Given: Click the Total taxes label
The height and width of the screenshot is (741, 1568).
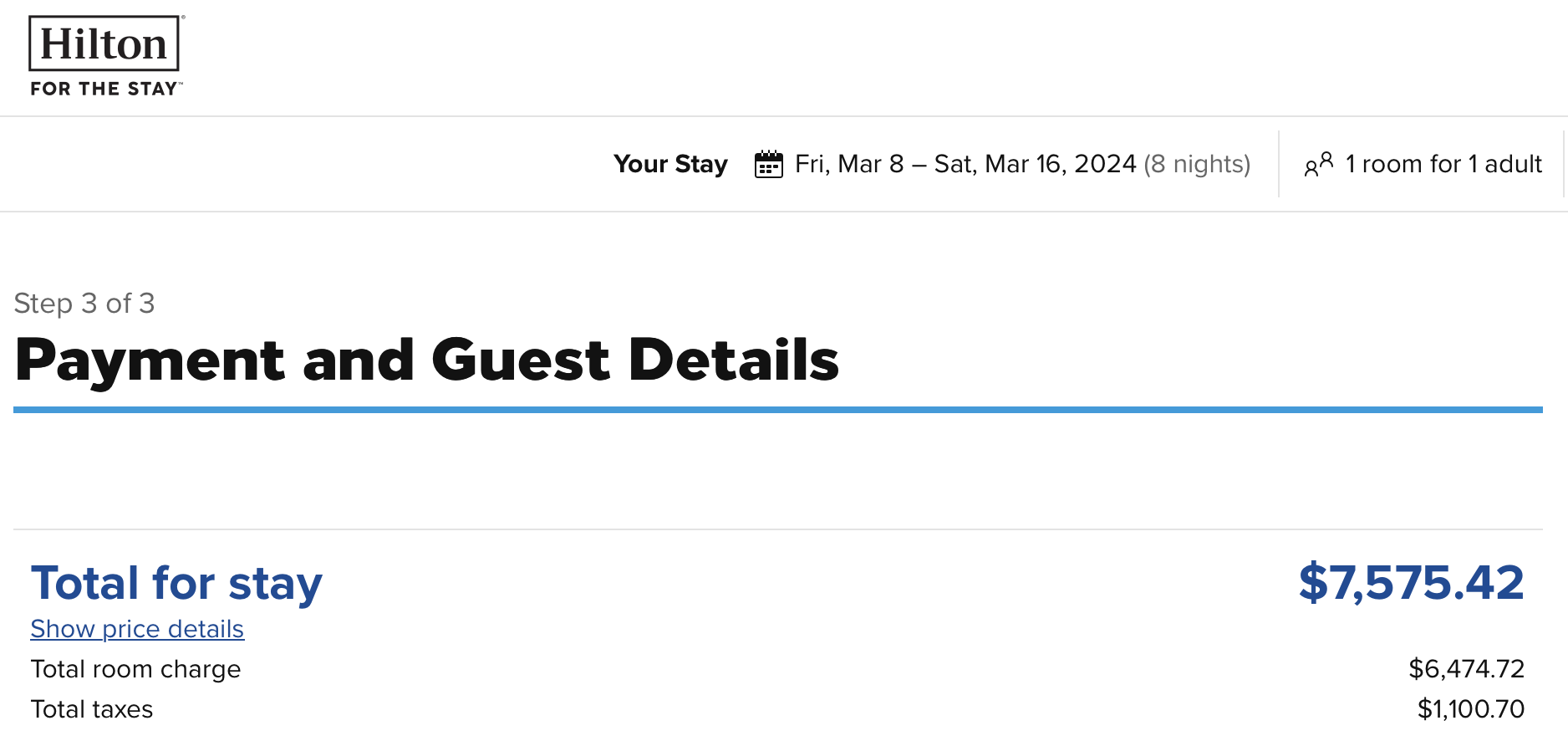Looking at the screenshot, I should [x=92, y=709].
